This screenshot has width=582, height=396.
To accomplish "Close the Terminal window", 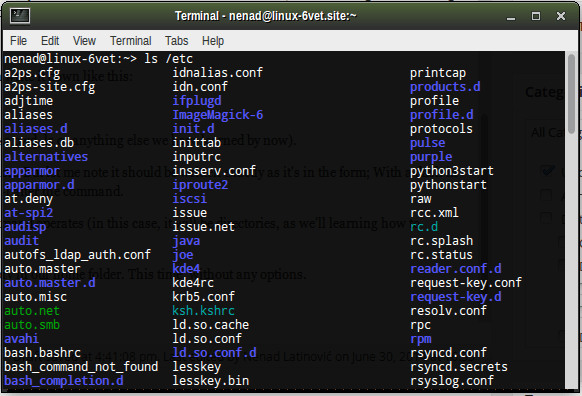I will coord(561,16).
